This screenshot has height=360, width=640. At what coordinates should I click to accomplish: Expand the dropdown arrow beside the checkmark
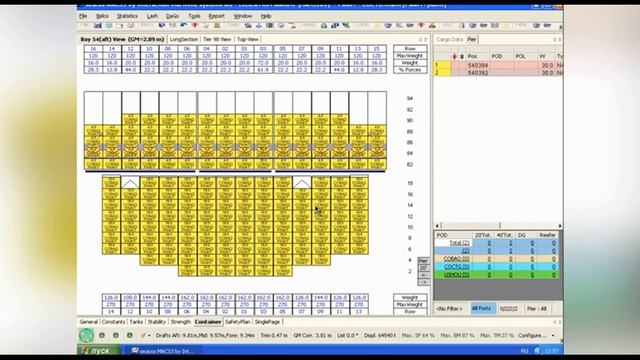click(x=149, y=336)
